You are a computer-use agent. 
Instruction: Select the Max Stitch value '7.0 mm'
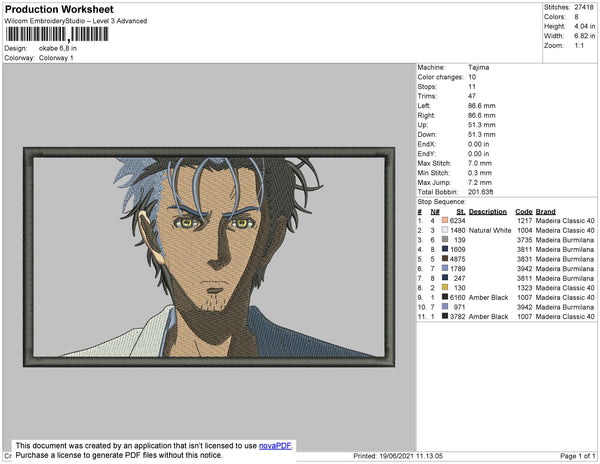tap(480, 163)
